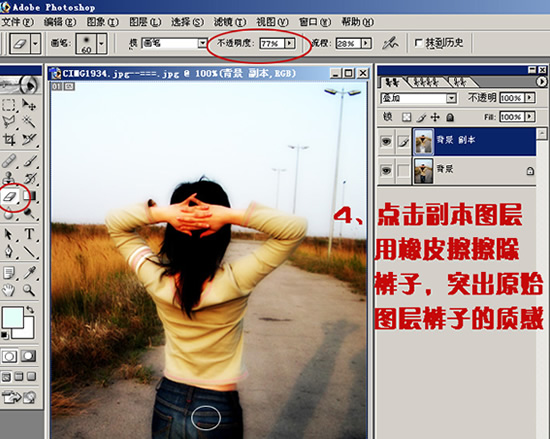Image resolution: width=550 pixels, height=439 pixels.
Task: Open the Fill slider arrow
Action: (x=530, y=117)
